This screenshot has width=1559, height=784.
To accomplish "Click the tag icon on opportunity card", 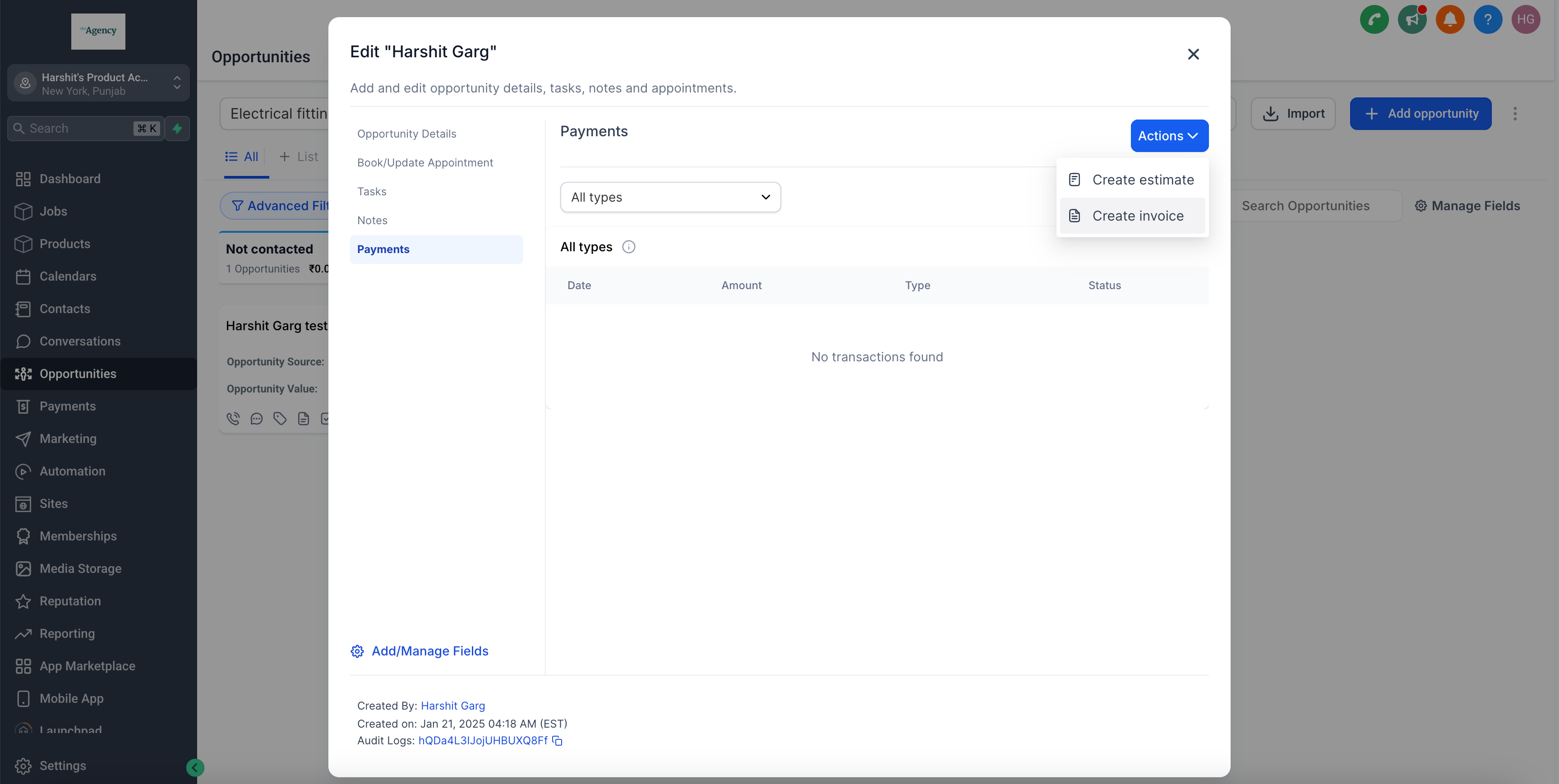I will 280,418.
